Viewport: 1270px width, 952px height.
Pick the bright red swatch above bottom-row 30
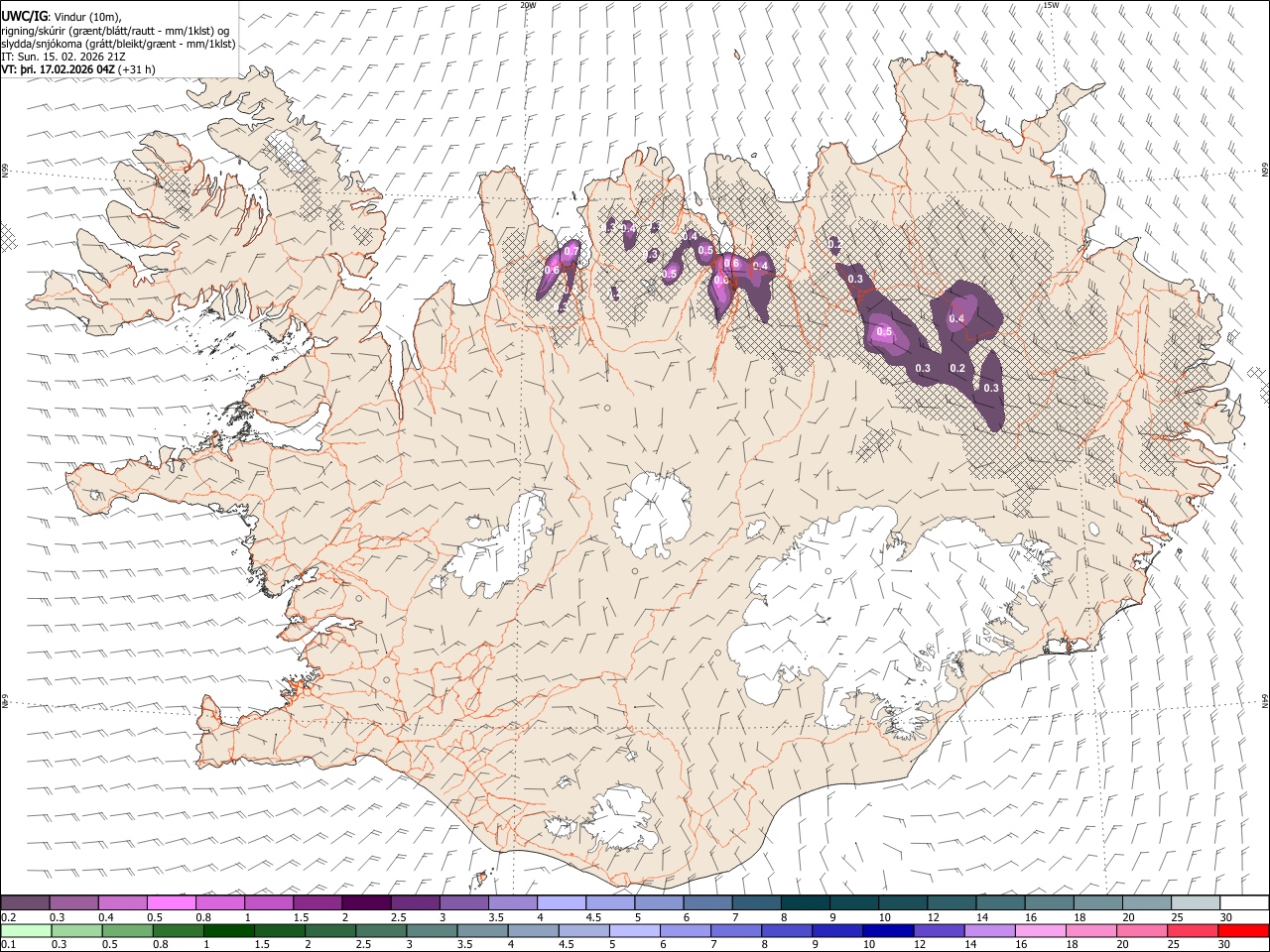[x=1243, y=931]
